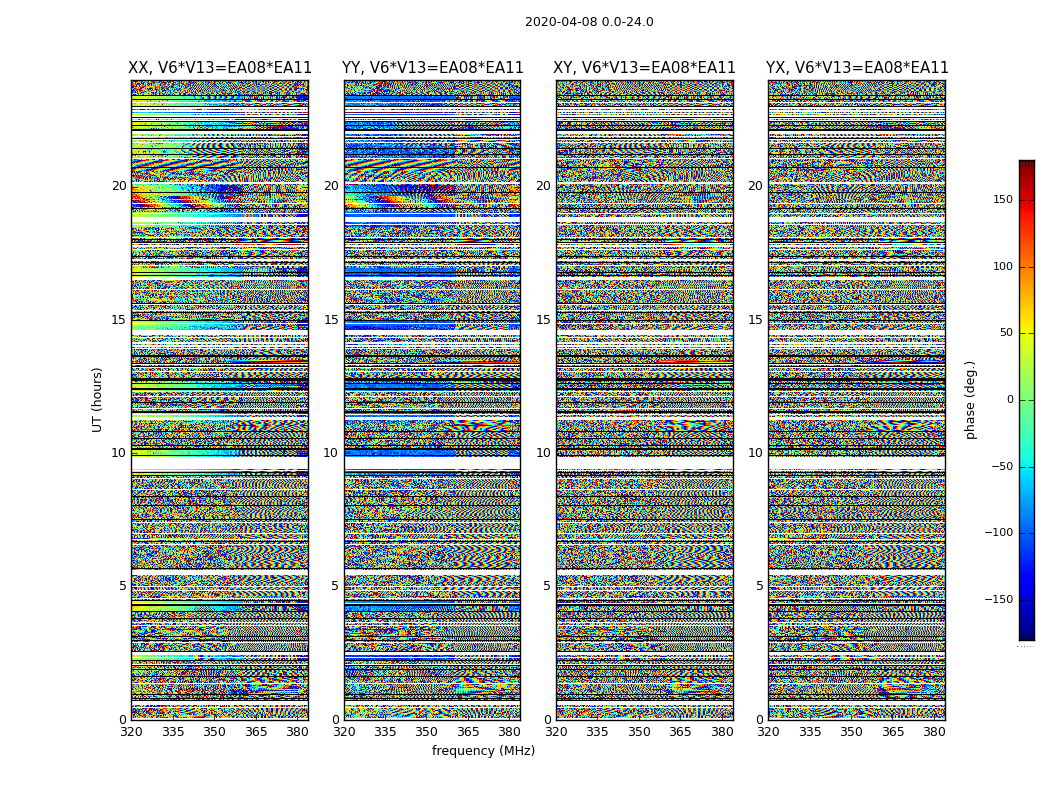1050x800 pixels.
Task: Click the 0 hour tick beside XX panel
Action: (x=123, y=720)
